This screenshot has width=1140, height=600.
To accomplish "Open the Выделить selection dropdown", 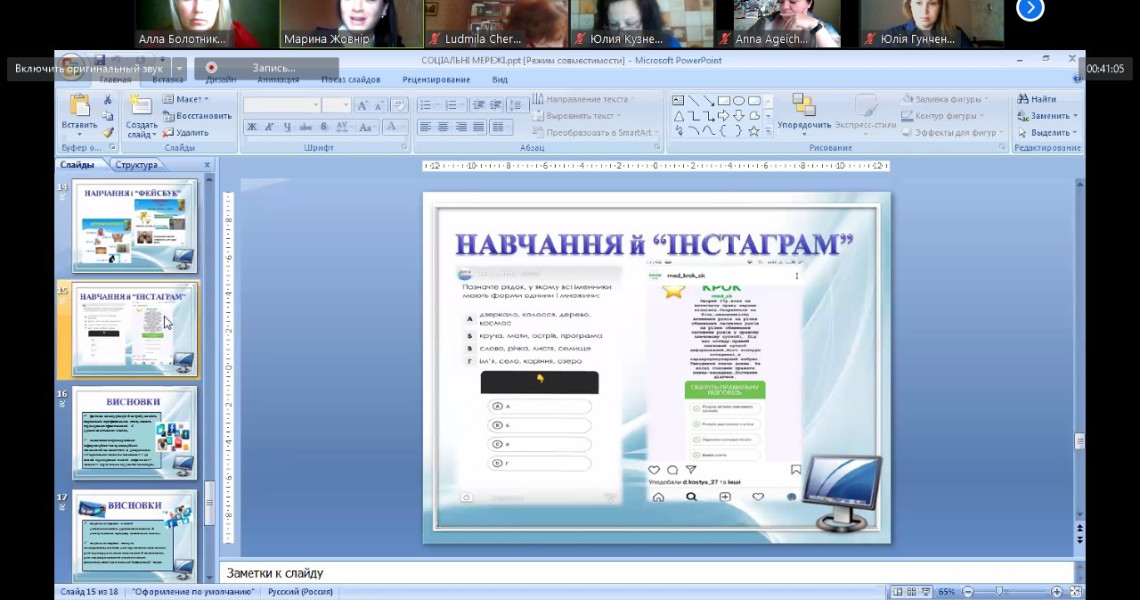I will pyautogui.click(x=1047, y=132).
